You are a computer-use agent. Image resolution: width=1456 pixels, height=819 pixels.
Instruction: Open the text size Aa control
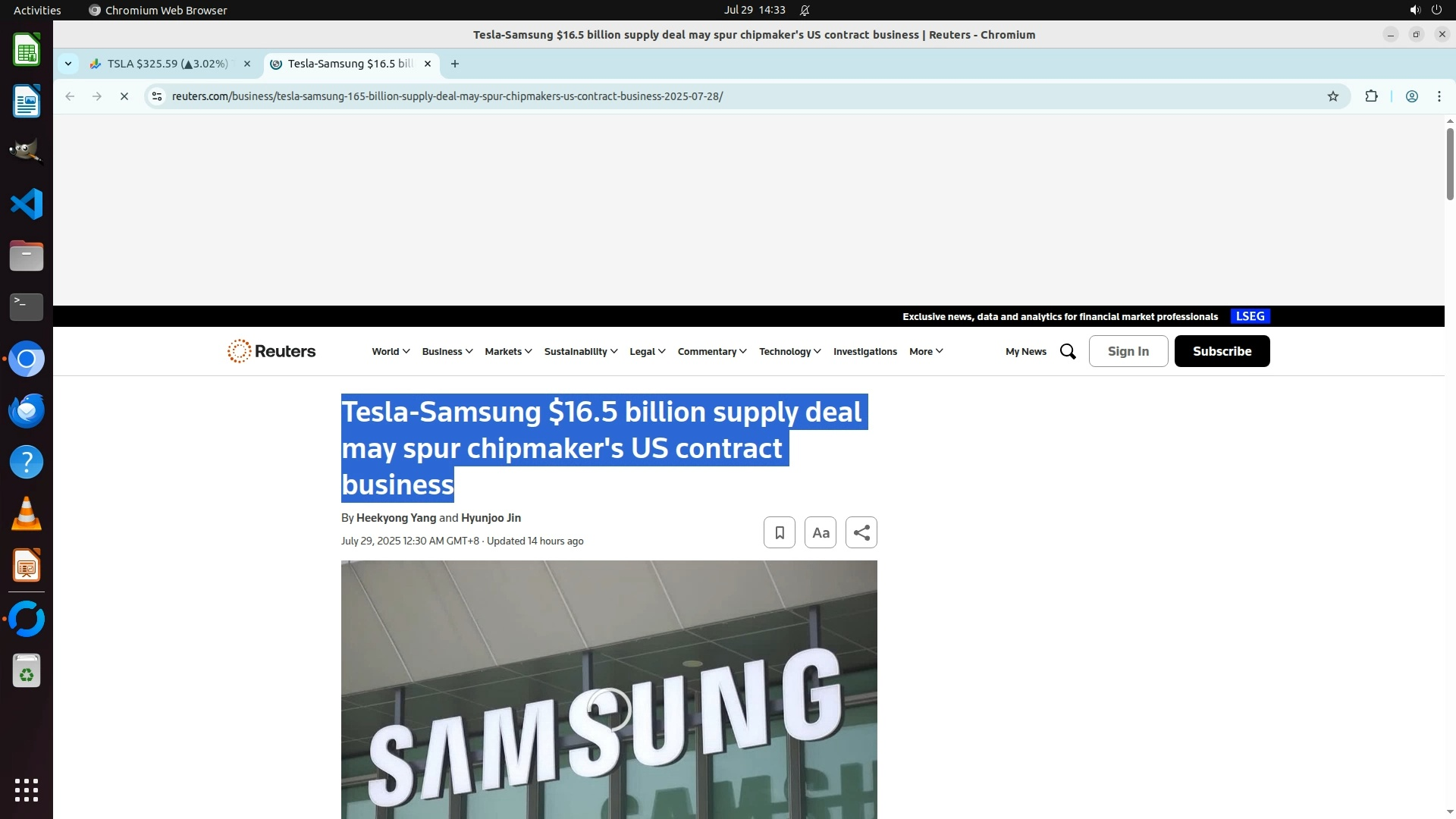[x=820, y=532]
